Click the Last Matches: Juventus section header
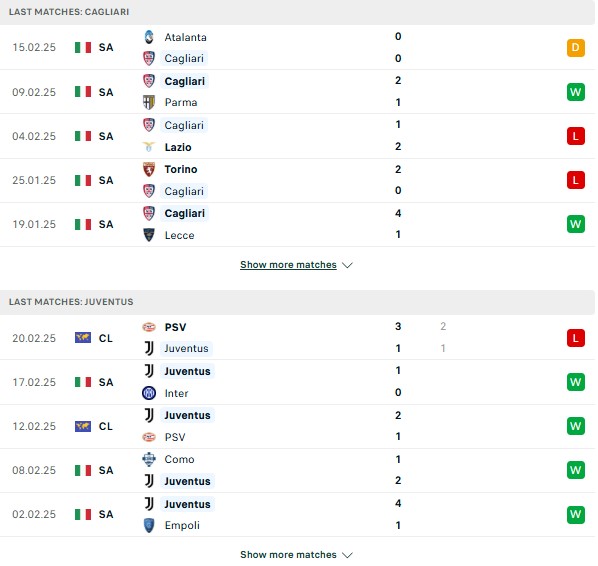This screenshot has width=598, height=566. (297, 302)
